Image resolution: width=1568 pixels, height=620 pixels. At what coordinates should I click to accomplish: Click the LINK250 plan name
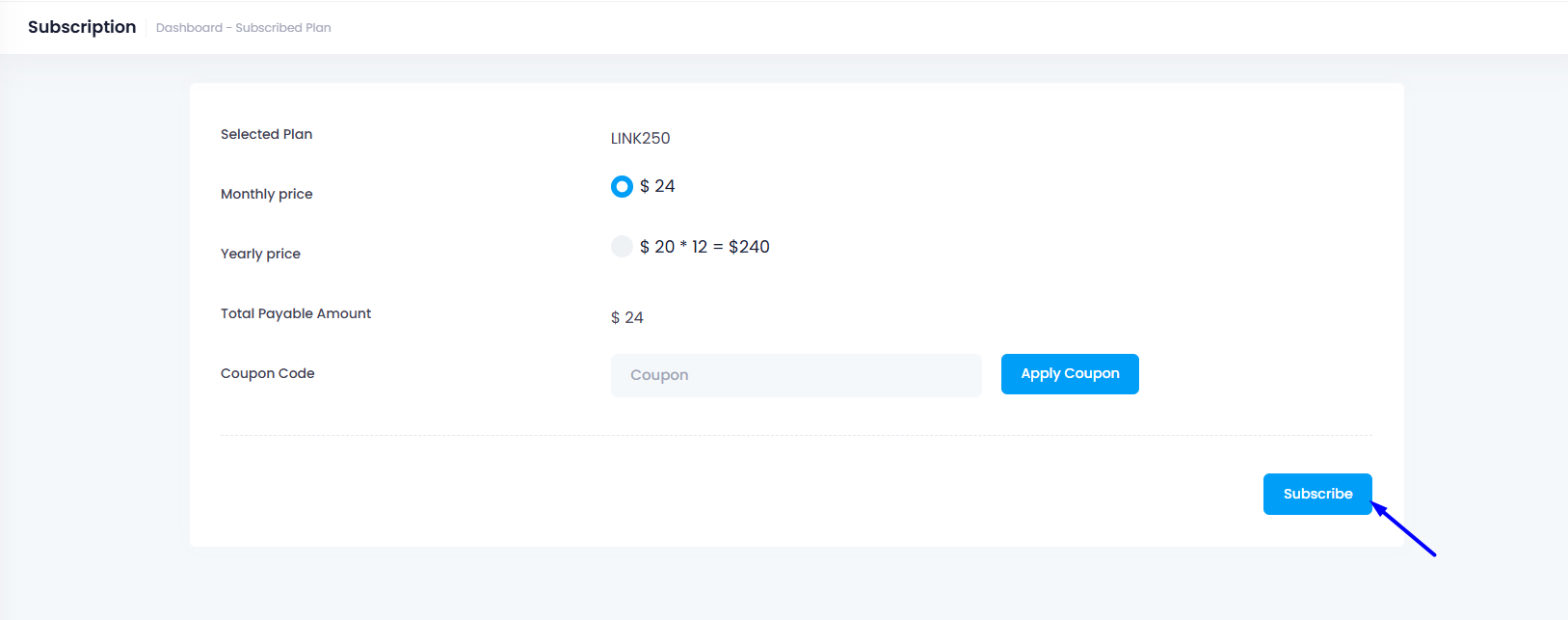[x=640, y=138]
